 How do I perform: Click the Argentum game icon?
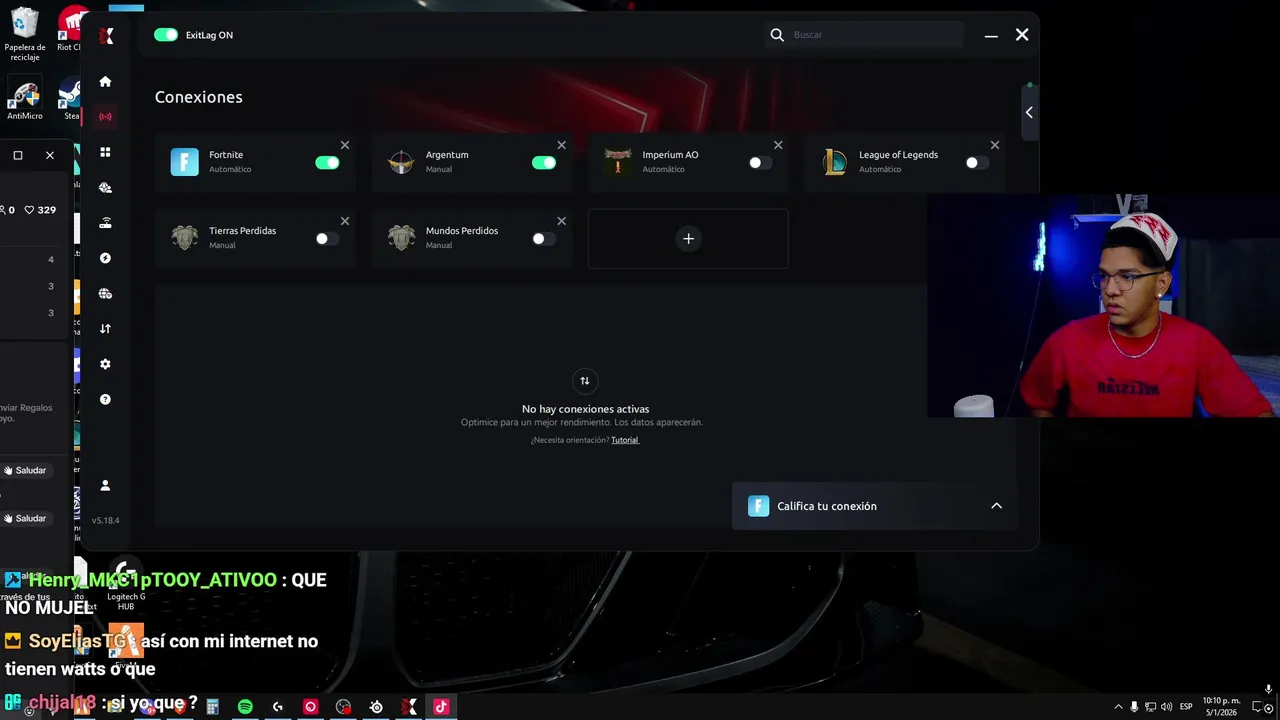[x=401, y=162]
